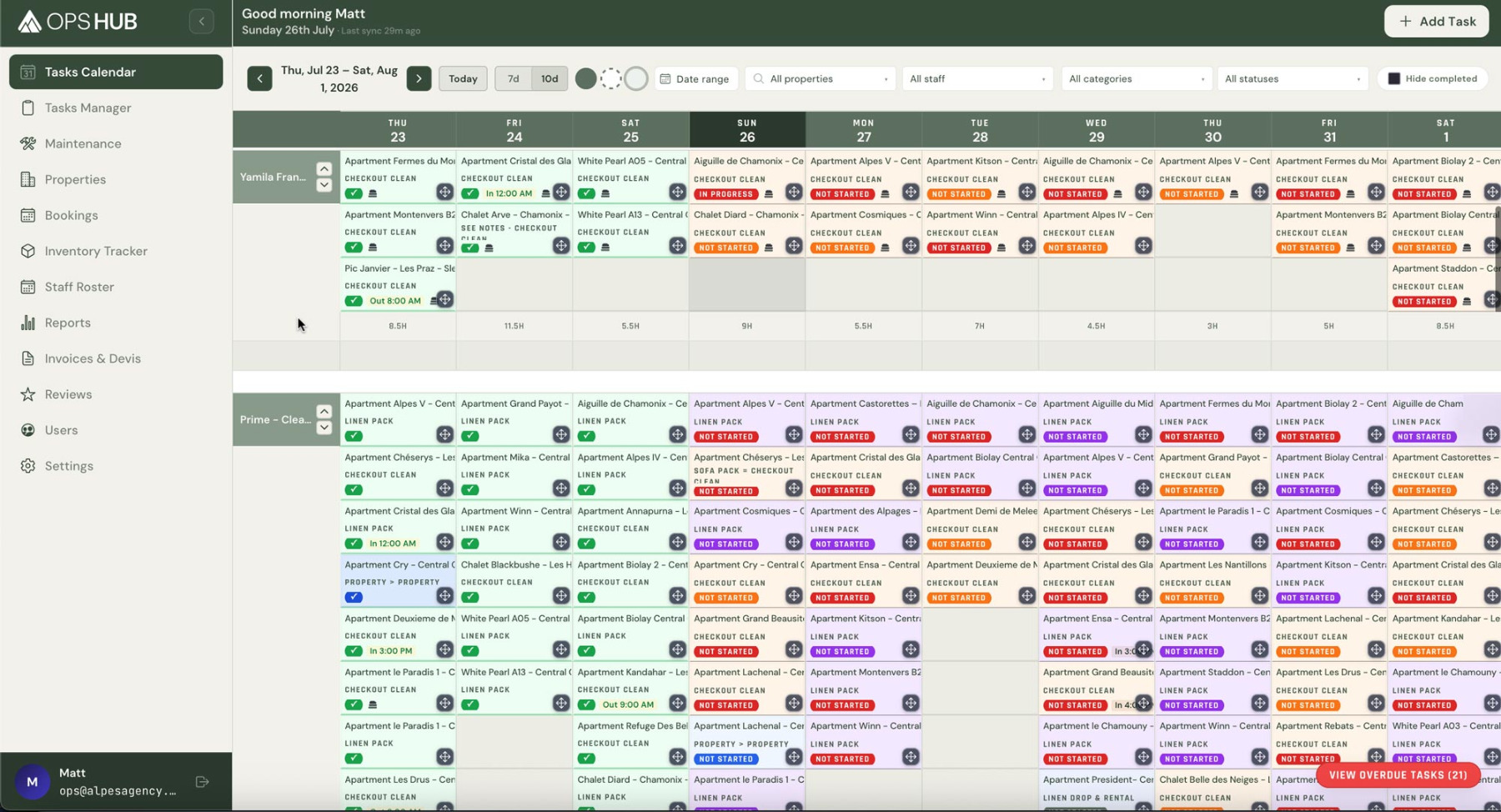
Task: Click the move handle on the Apartment Demi de Melee card
Action: click(1027, 542)
